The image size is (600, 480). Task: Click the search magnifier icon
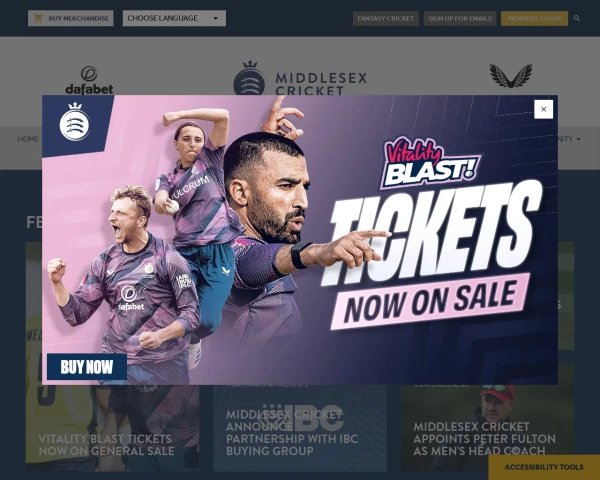tap(577, 18)
